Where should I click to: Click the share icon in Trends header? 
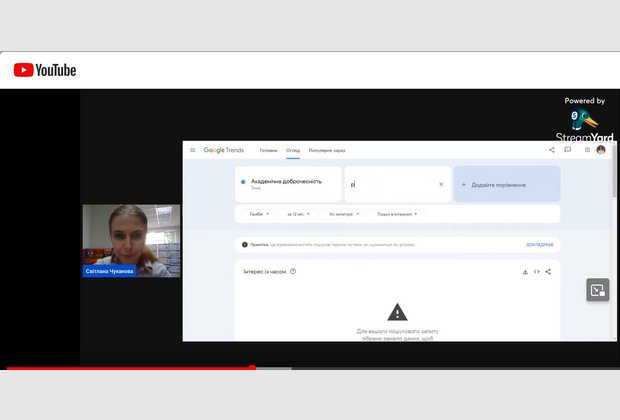click(551, 150)
